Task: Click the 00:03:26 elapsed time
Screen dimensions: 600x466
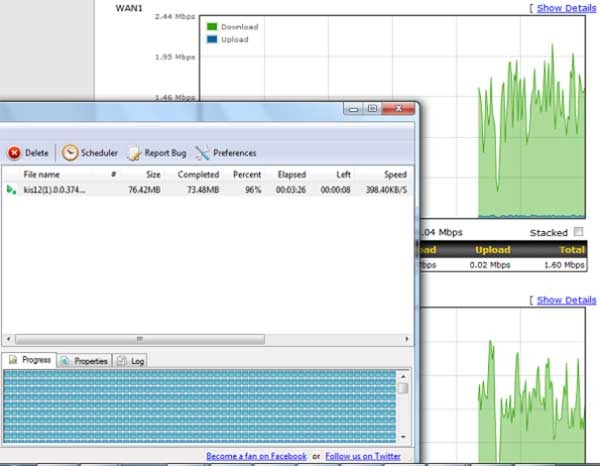Action: (291, 190)
